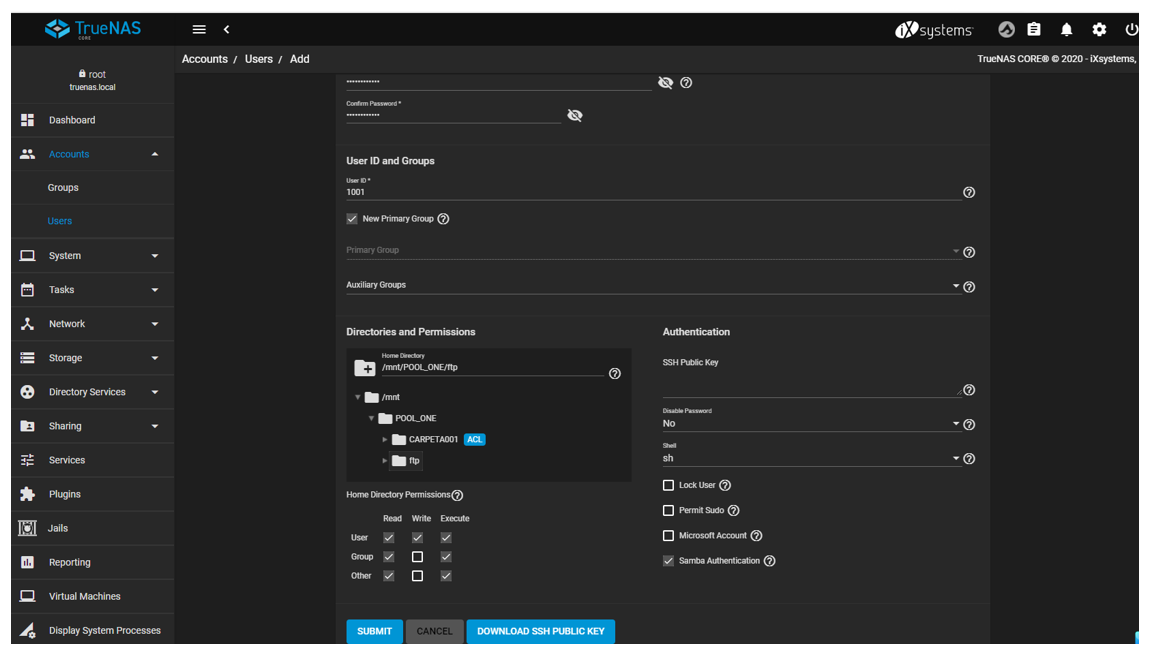The width and height of the screenshot is (1149, 656).
Task: Open help for New Primary Group
Action: click(x=443, y=218)
